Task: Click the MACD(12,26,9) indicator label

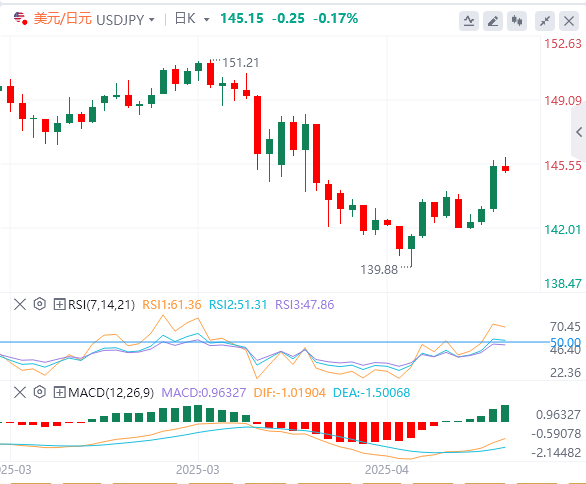Action: point(111,393)
